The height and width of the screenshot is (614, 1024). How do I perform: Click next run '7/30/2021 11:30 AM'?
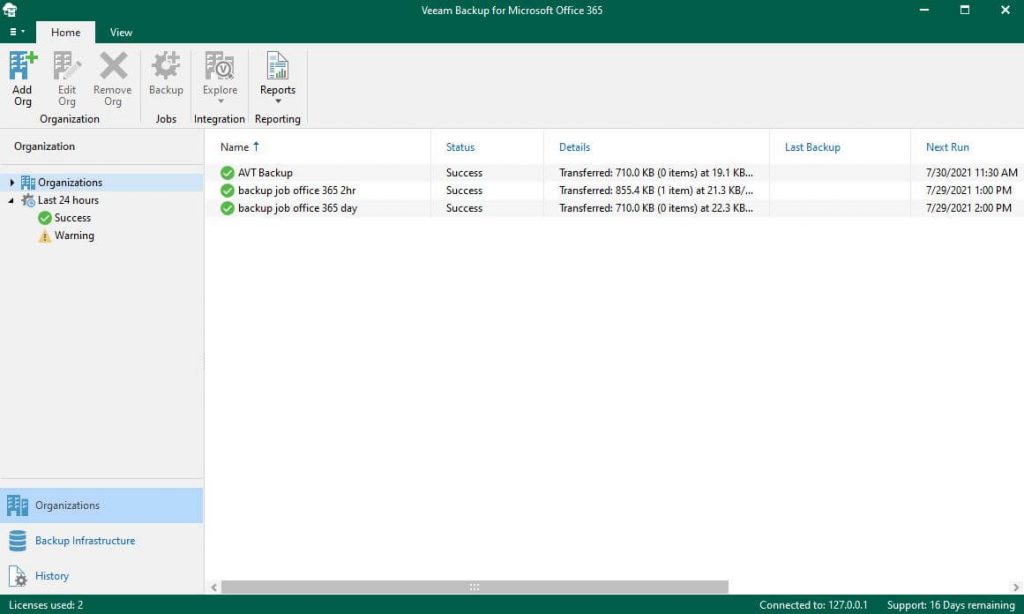972,172
